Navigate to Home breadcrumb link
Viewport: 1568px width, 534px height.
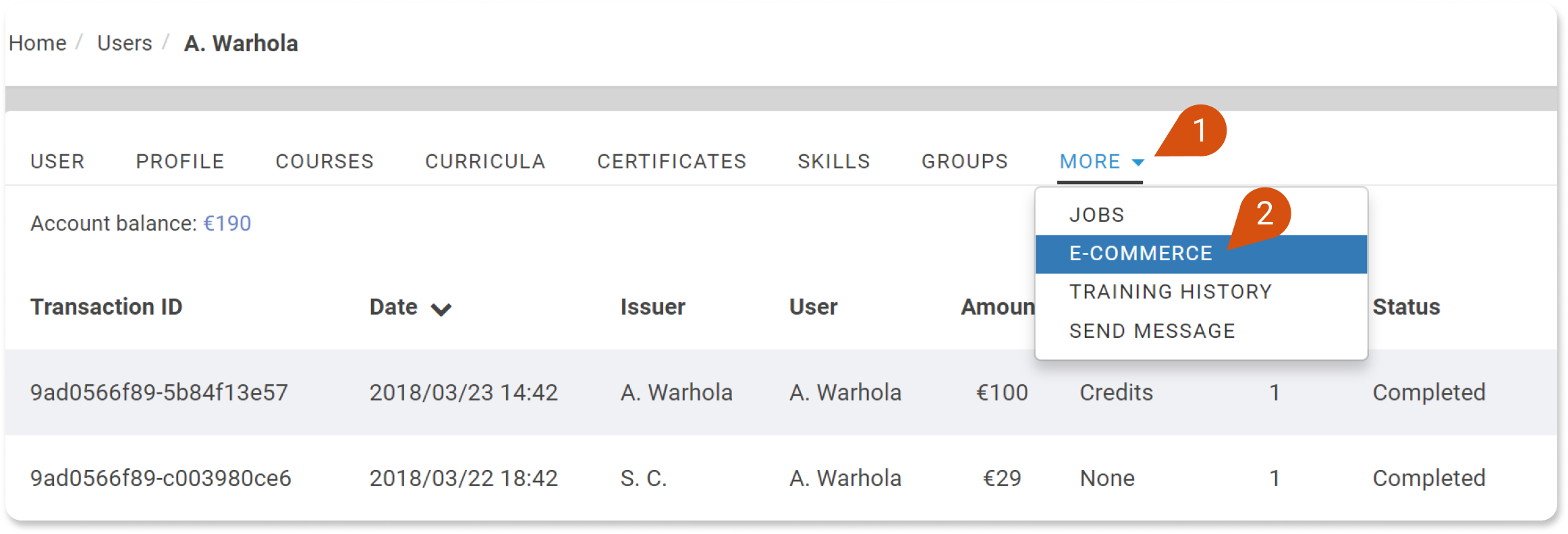click(38, 43)
